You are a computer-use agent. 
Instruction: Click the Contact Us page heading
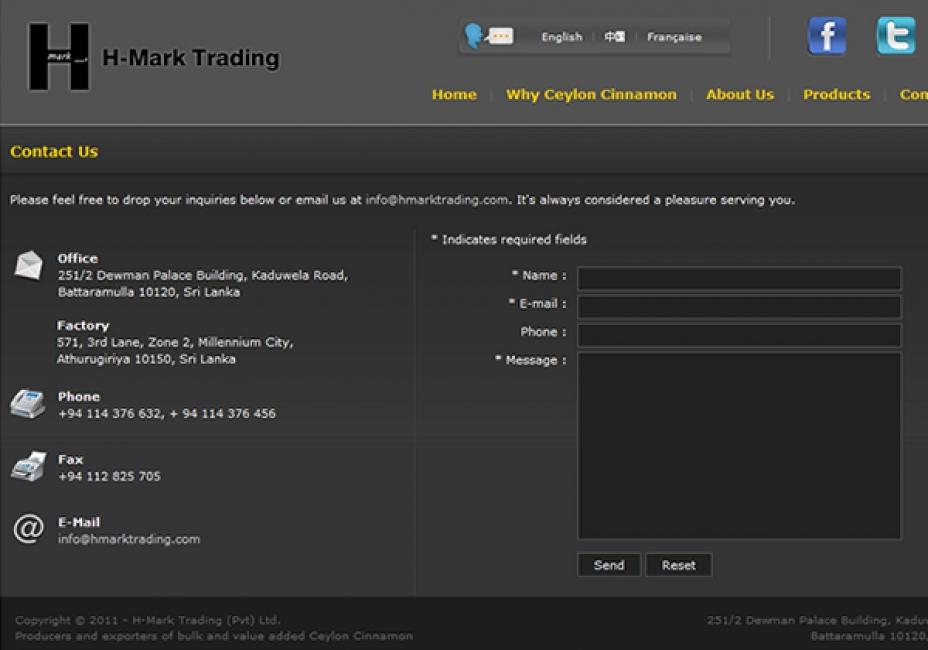click(x=54, y=152)
